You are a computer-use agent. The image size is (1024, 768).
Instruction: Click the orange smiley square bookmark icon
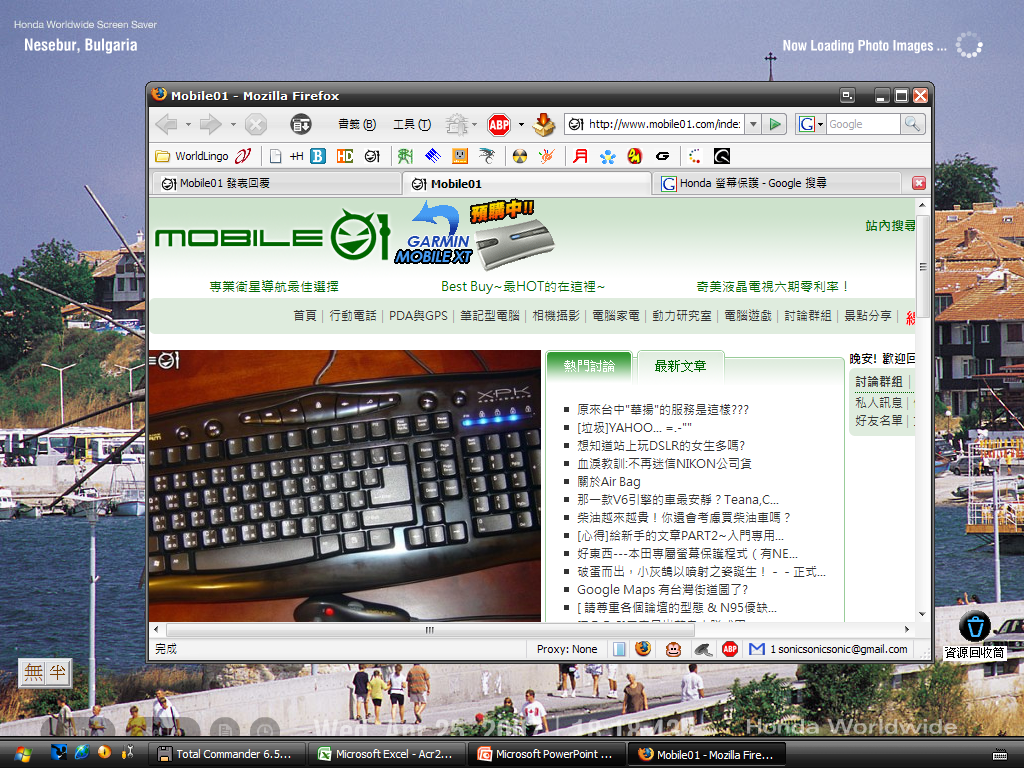click(460, 156)
